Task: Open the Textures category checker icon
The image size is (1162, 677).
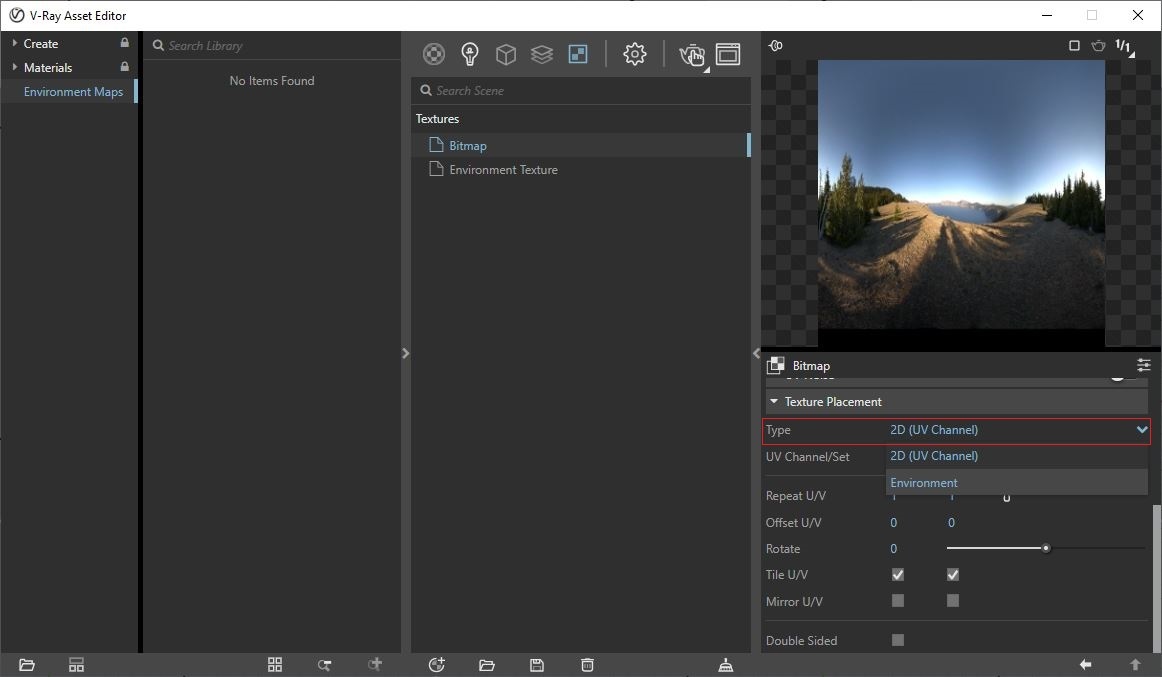Action: (x=578, y=54)
